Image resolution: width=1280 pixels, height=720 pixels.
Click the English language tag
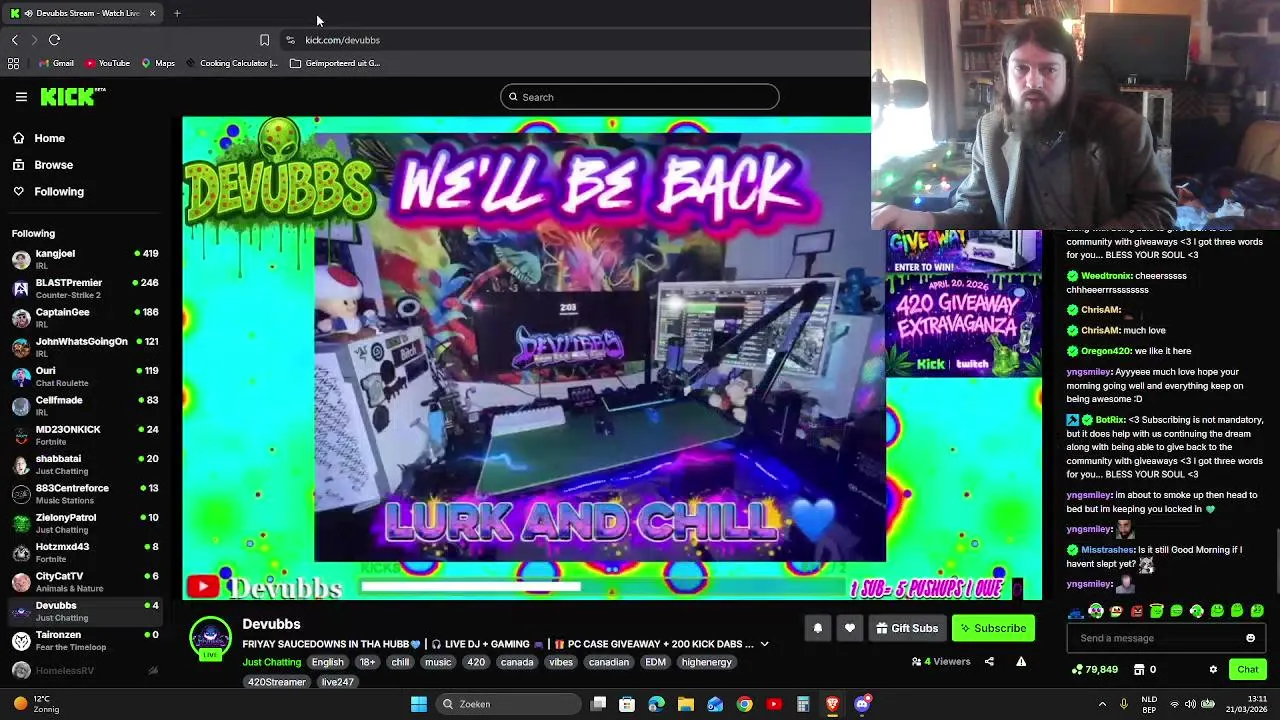tap(327, 662)
